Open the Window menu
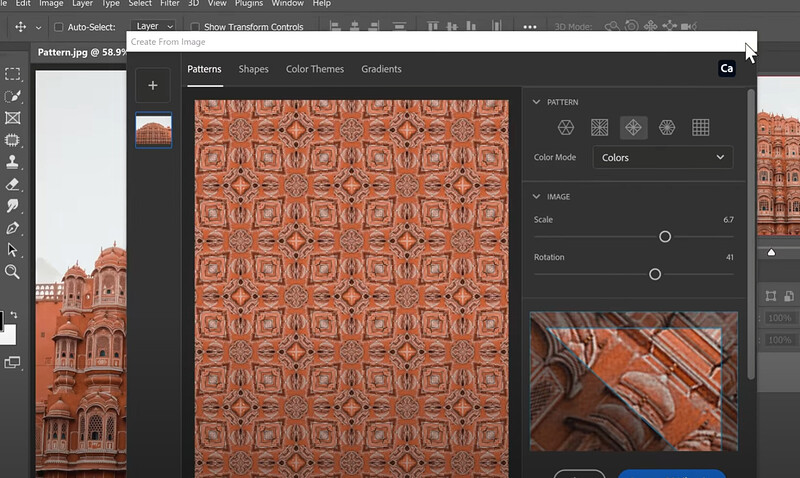The height and width of the screenshot is (478, 800). [287, 3]
